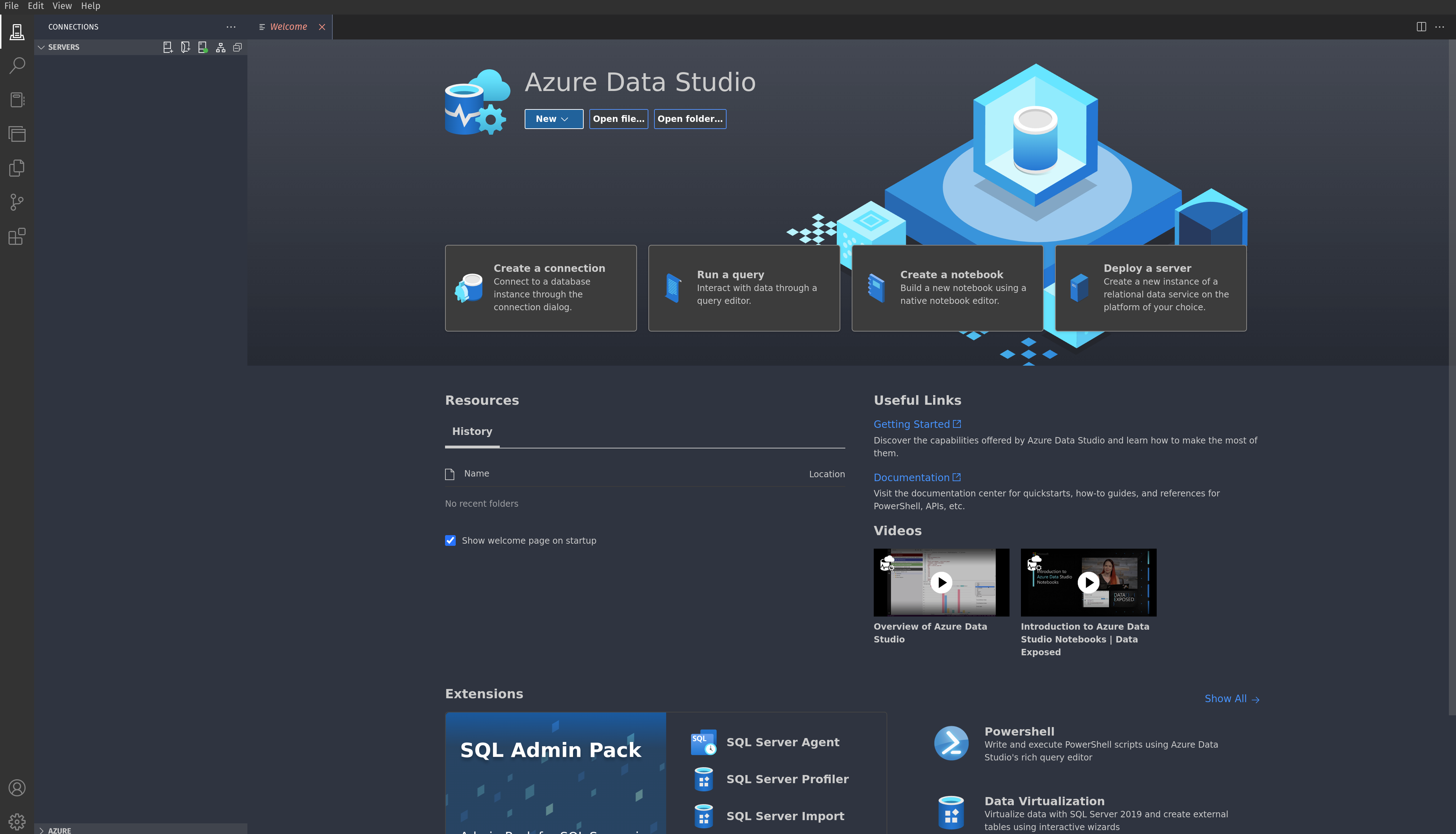Click the Open folder... button

coord(690,119)
